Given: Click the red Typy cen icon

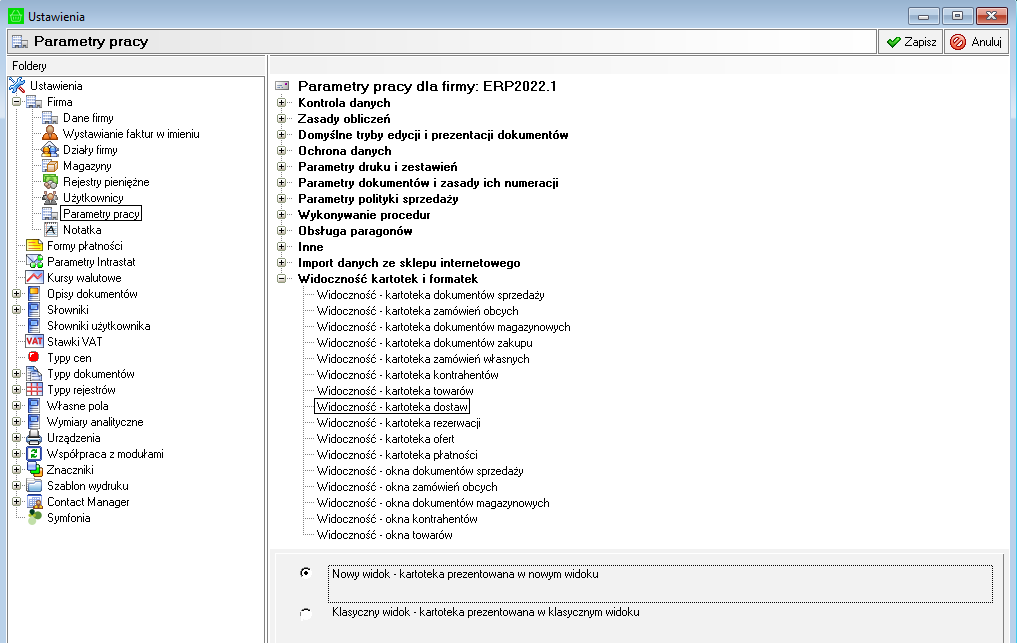Looking at the screenshot, I should pyautogui.click(x=34, y=358).
